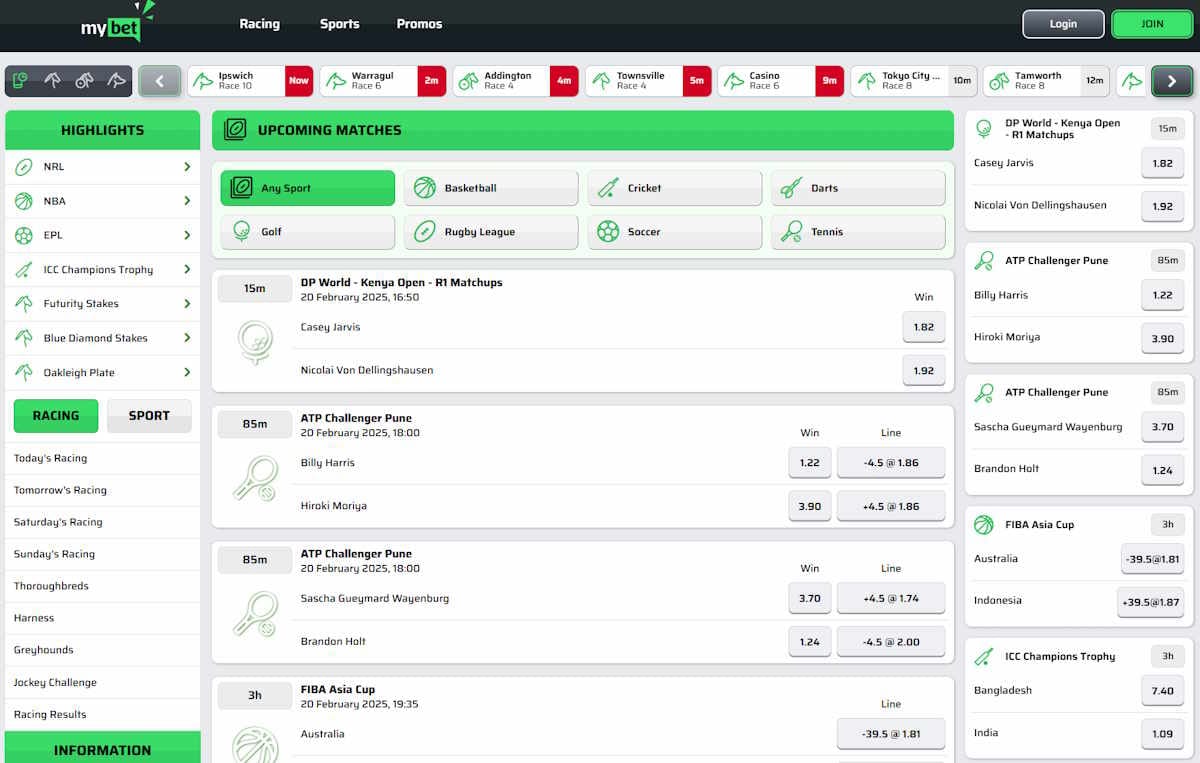Image resolution: width=1200 pixels, height=763 pixels.
Task: Filter upcoming matches by Tennis
Action: (858, 232)
